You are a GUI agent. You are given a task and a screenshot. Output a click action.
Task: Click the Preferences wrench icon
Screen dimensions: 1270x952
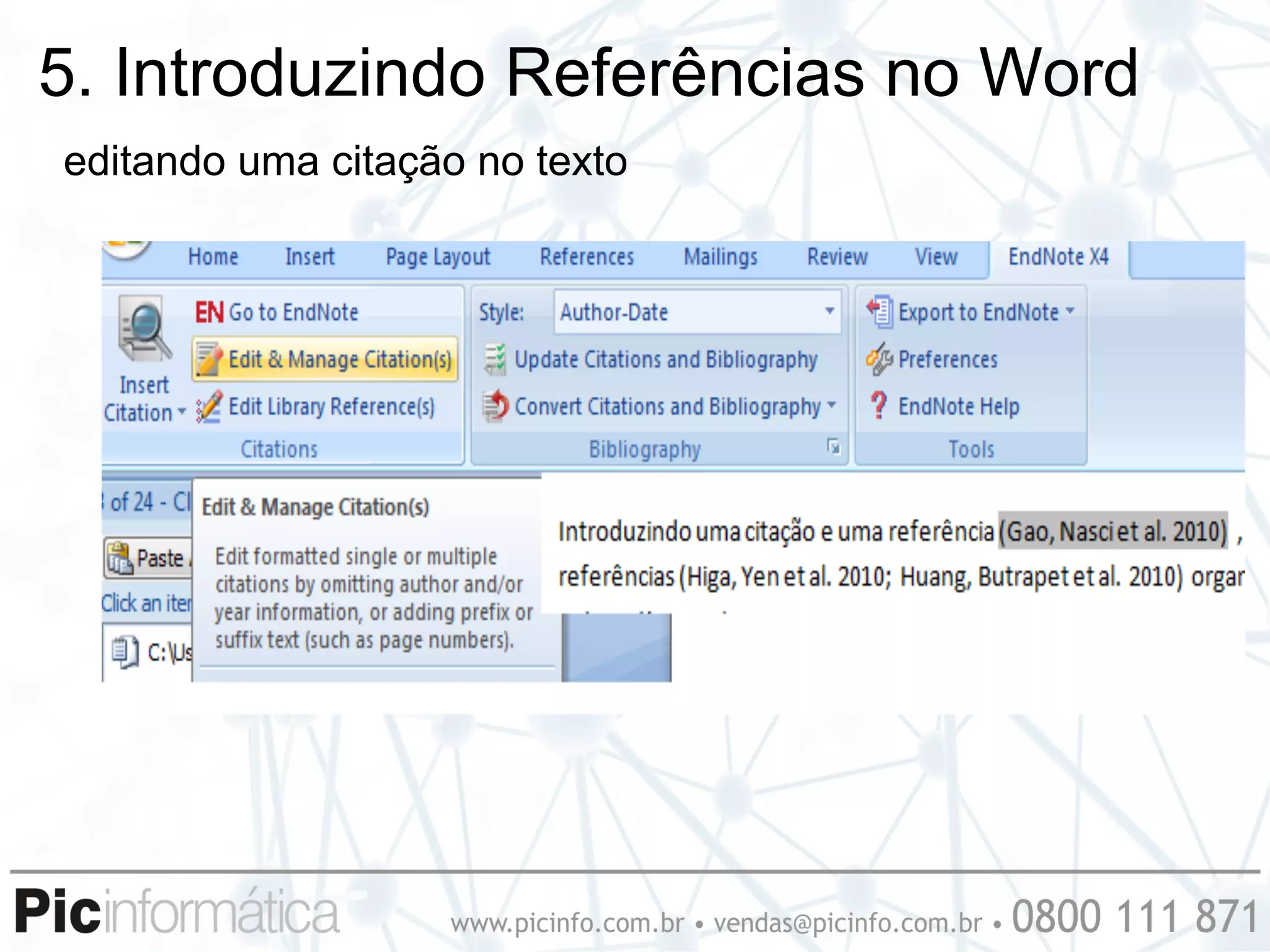pyautogui.click(x=879, y=359)
